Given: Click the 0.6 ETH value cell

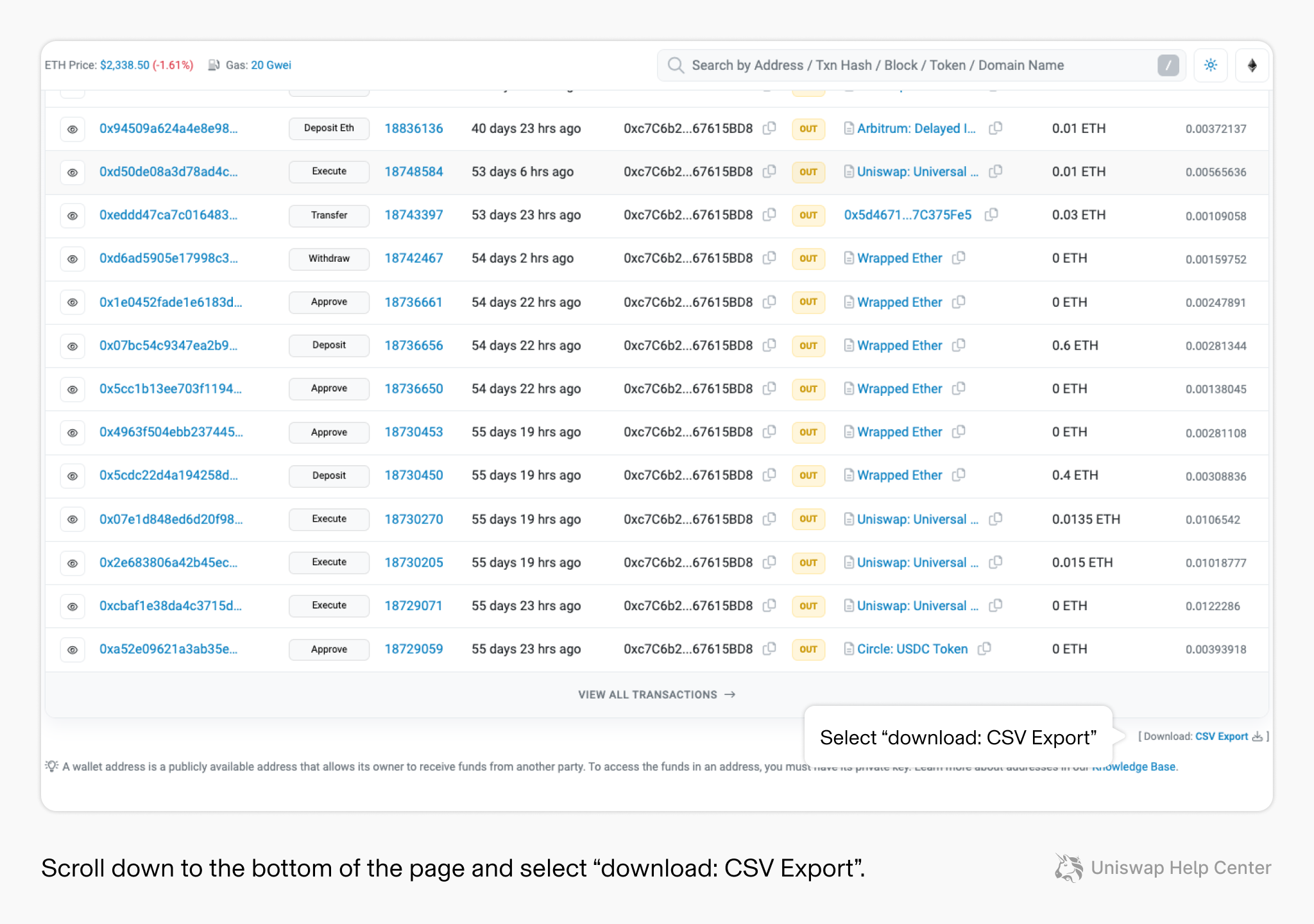Looking at the screenshot, I should pos(1075,345).
